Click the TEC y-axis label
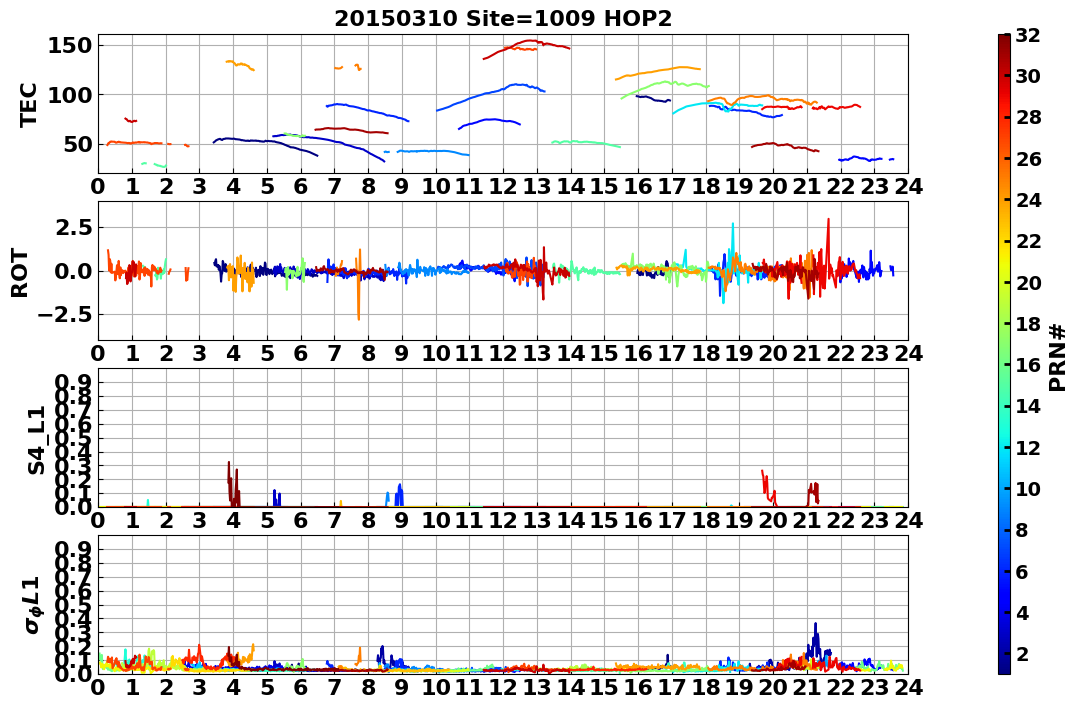 coord(28,104)
